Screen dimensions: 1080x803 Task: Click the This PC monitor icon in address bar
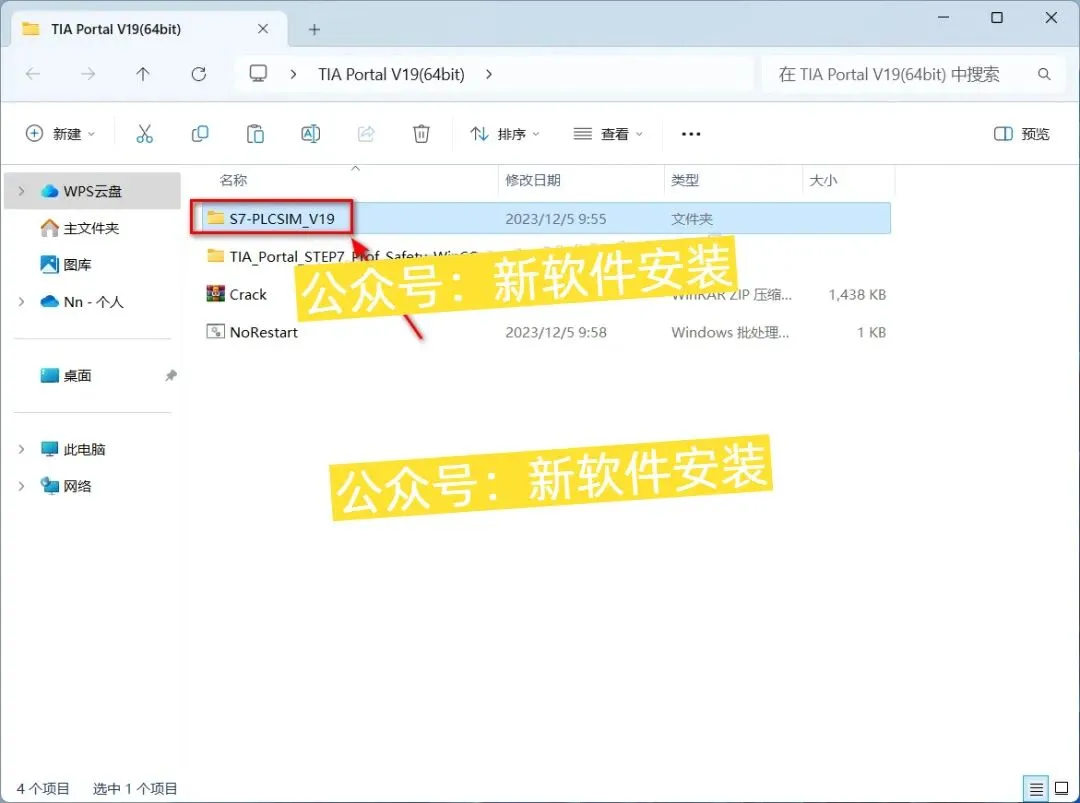coord(258,74)
